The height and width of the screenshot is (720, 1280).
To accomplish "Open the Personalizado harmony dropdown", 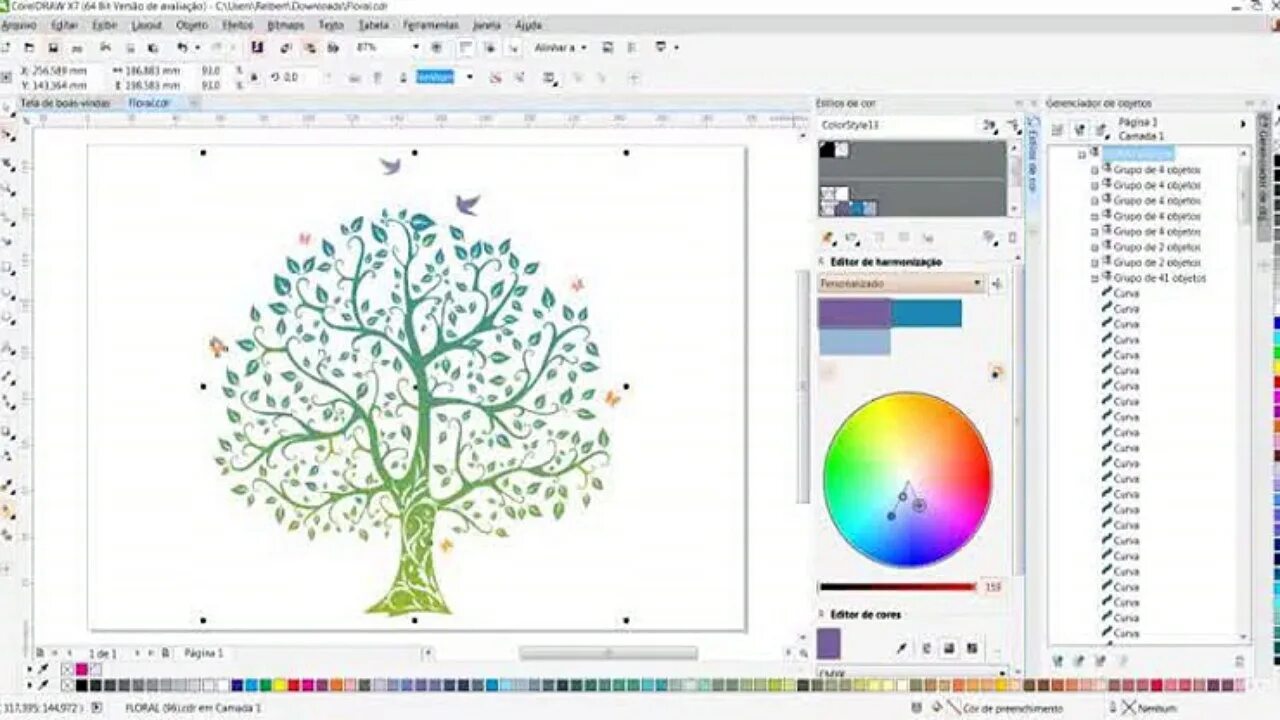I will (978, 283).
